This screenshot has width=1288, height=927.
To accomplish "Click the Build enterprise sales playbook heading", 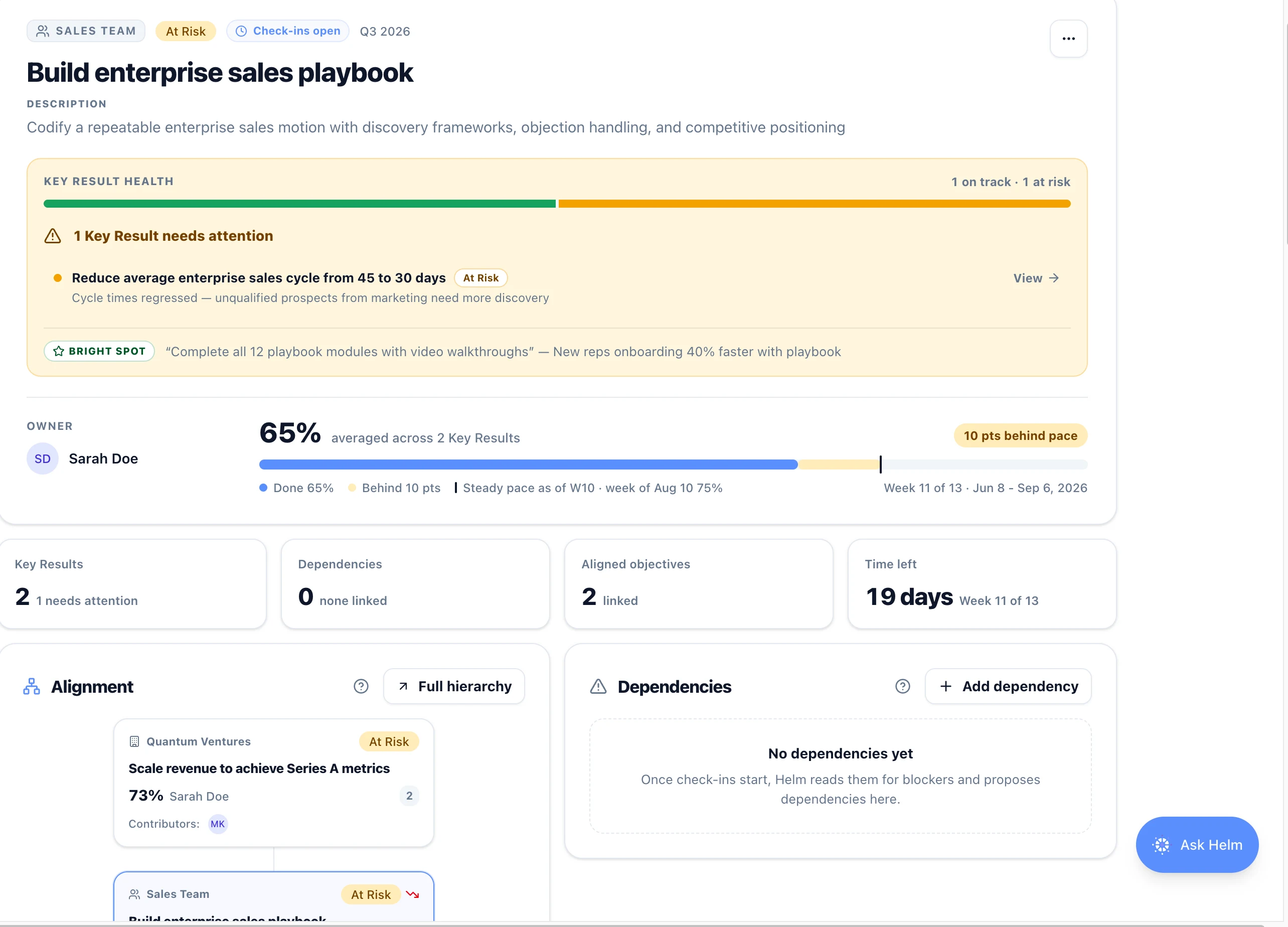I will click(x=220, y=73).
